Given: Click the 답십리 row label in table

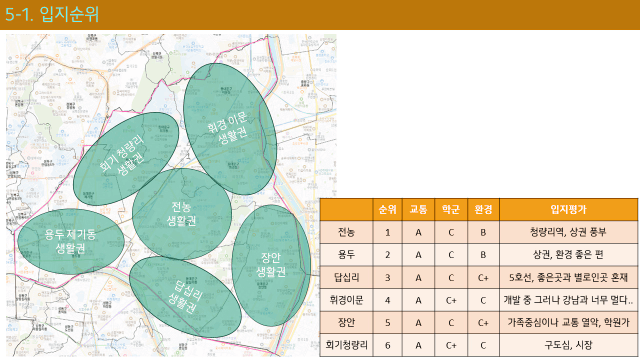Looking at the screenshot, I should tap(346, 278).
